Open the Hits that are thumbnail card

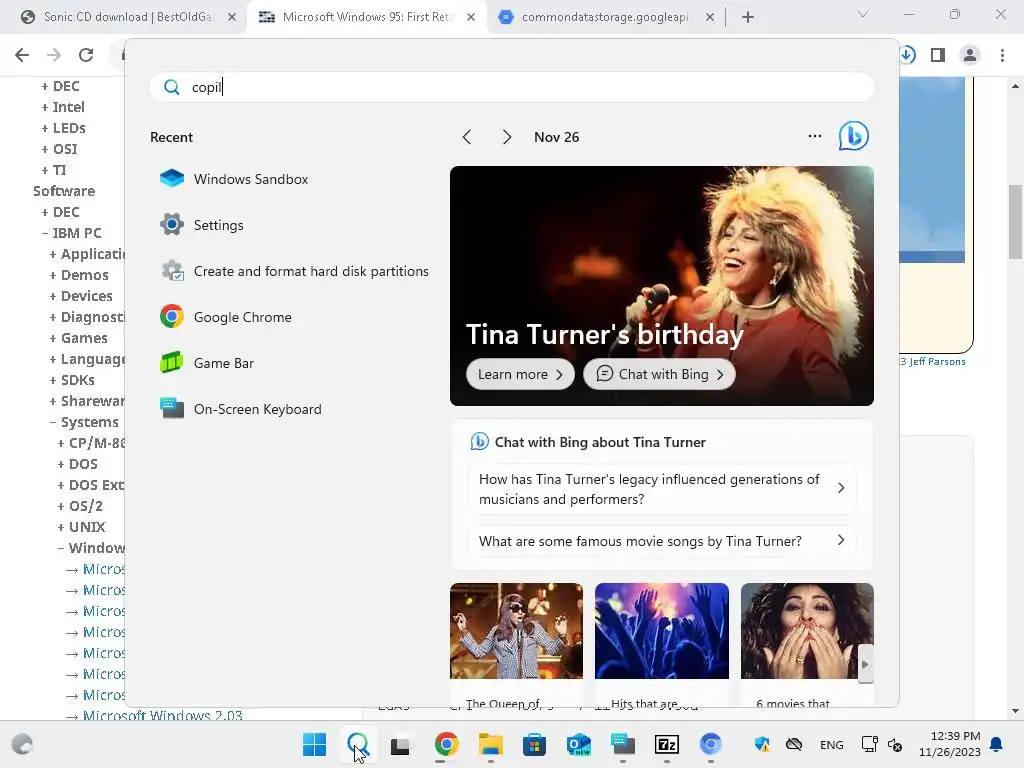[x=662, y=645]
